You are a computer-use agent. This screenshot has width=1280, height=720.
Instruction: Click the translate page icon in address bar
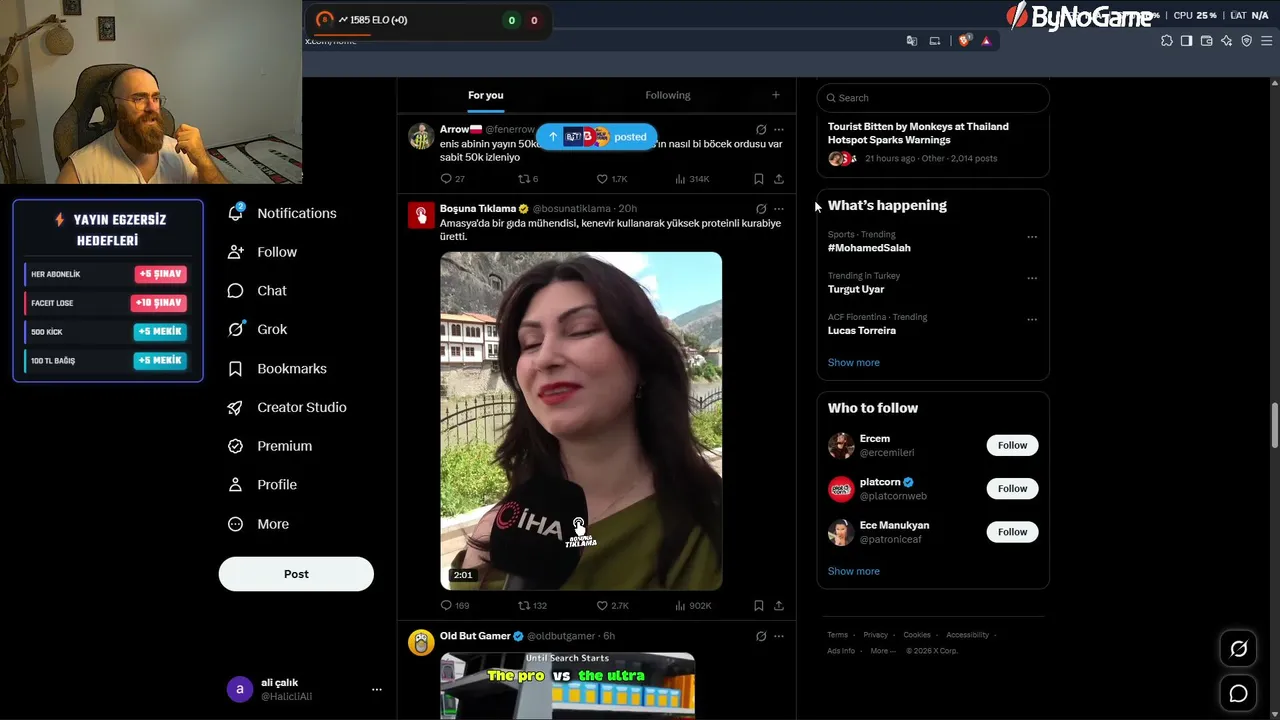pos(912,41)
